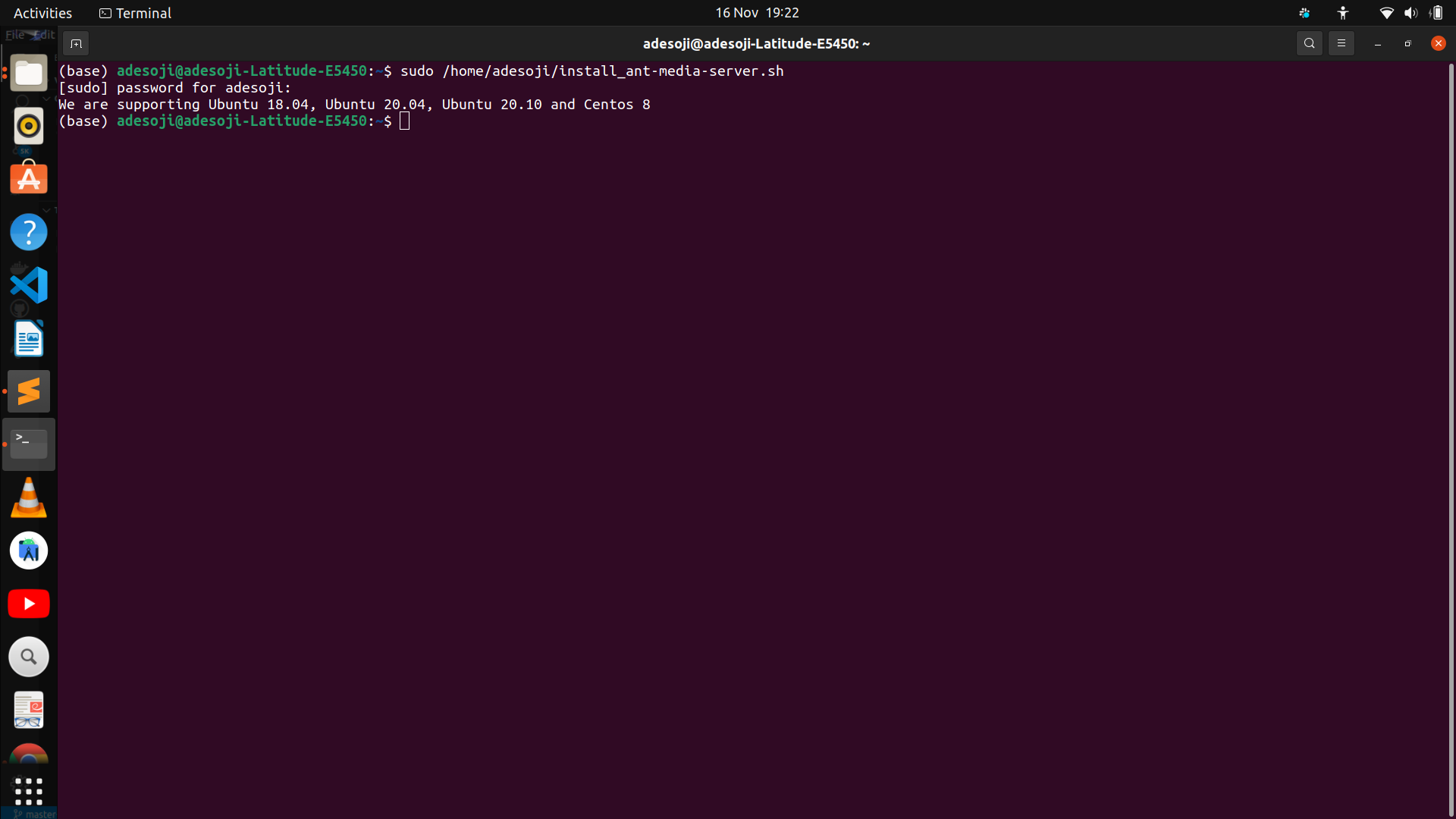The height and width of the screenshot is (819, 1456).
Task: Expand the collapsed dock chevron arrow
Action: [45, 210]
